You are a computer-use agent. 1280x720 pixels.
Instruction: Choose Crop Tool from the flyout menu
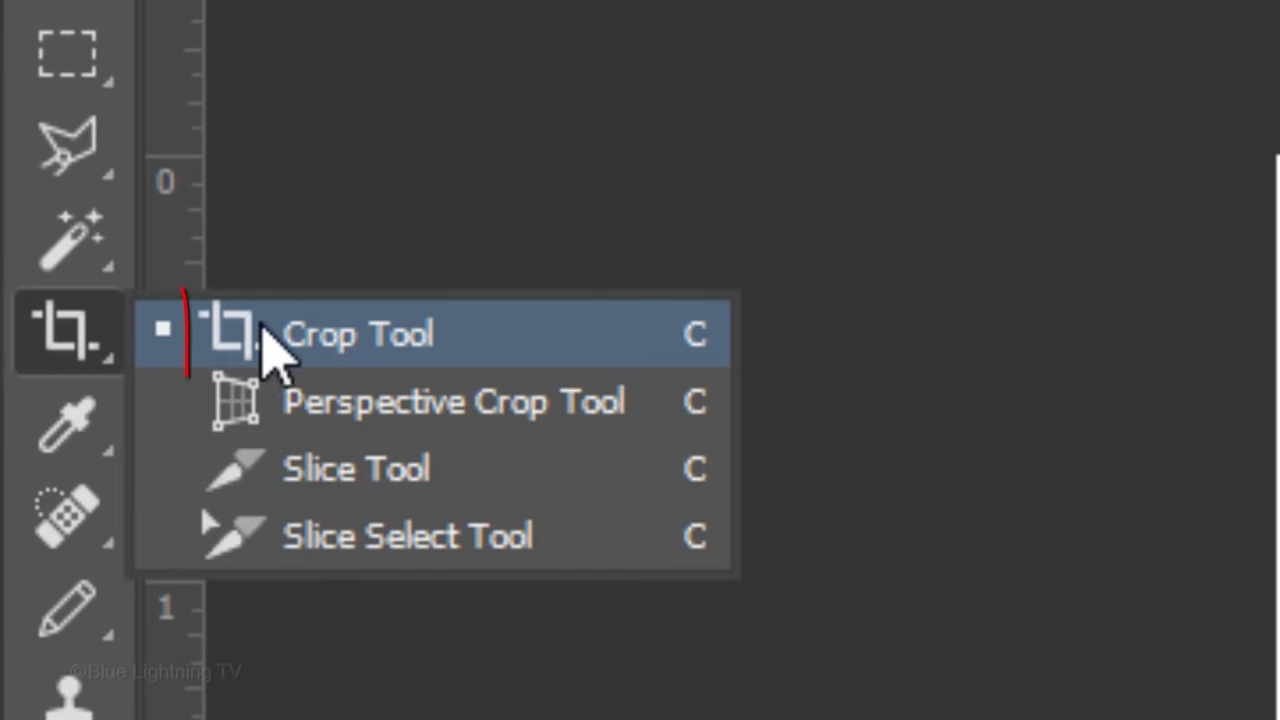pyautogui.click(x=358, y=334)
